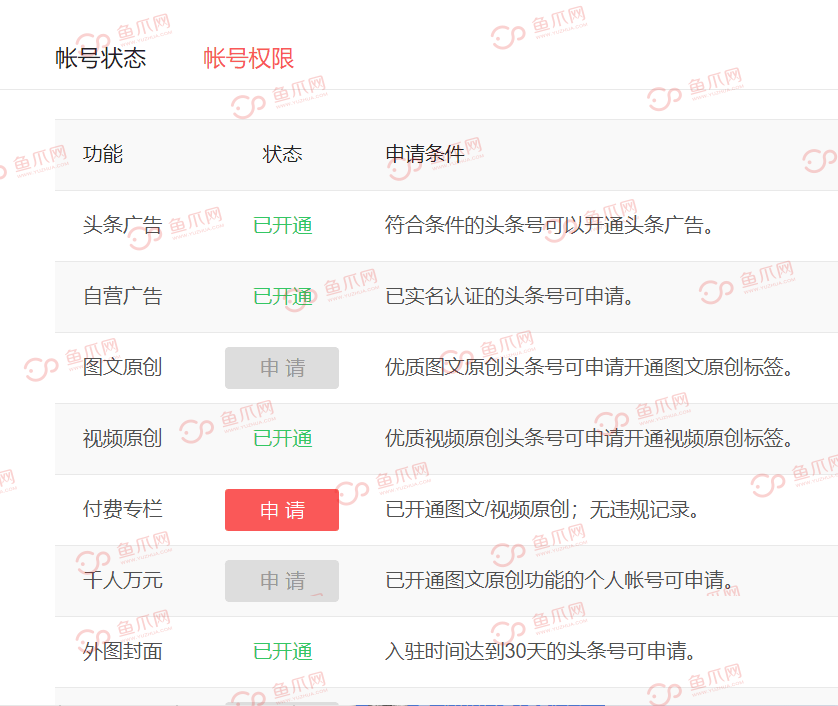Select the 头条广告 feature name

pos(122,225)
